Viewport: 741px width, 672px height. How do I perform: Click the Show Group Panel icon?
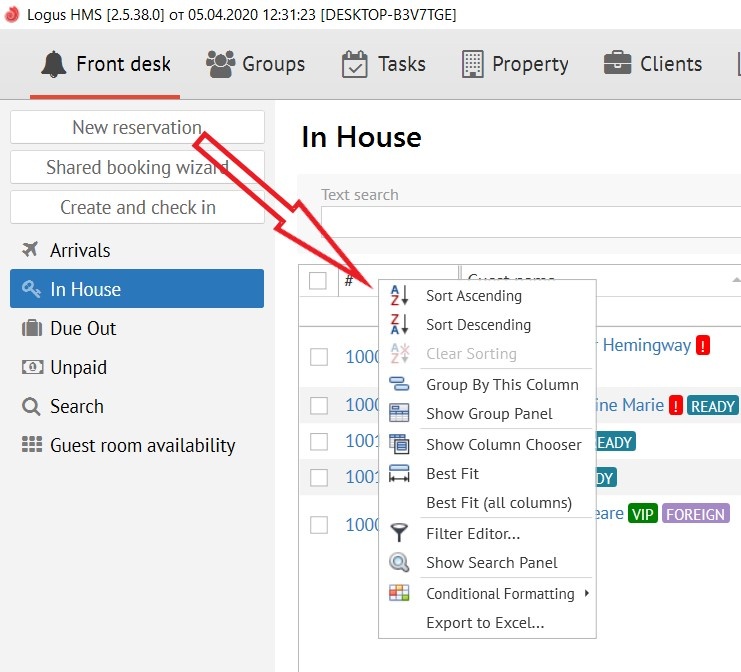(x=399, y=413)
